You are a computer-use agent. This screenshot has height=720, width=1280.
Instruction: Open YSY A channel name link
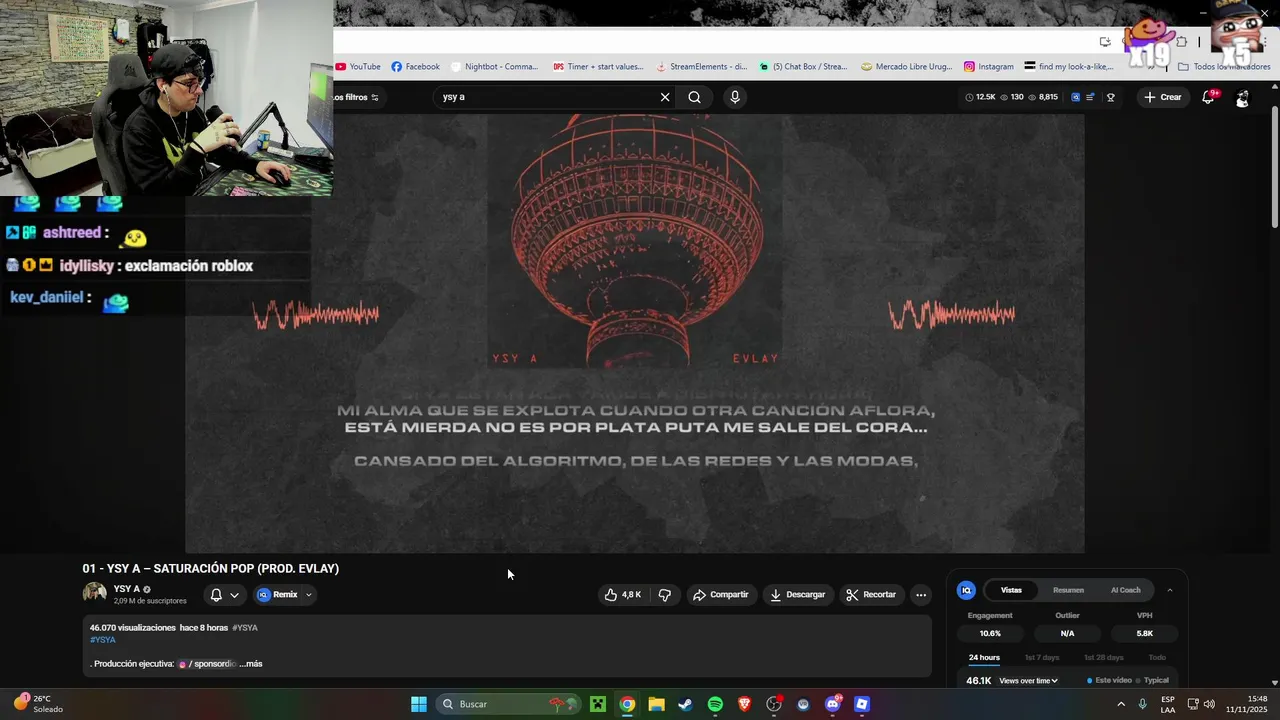(x=126, y=589)
